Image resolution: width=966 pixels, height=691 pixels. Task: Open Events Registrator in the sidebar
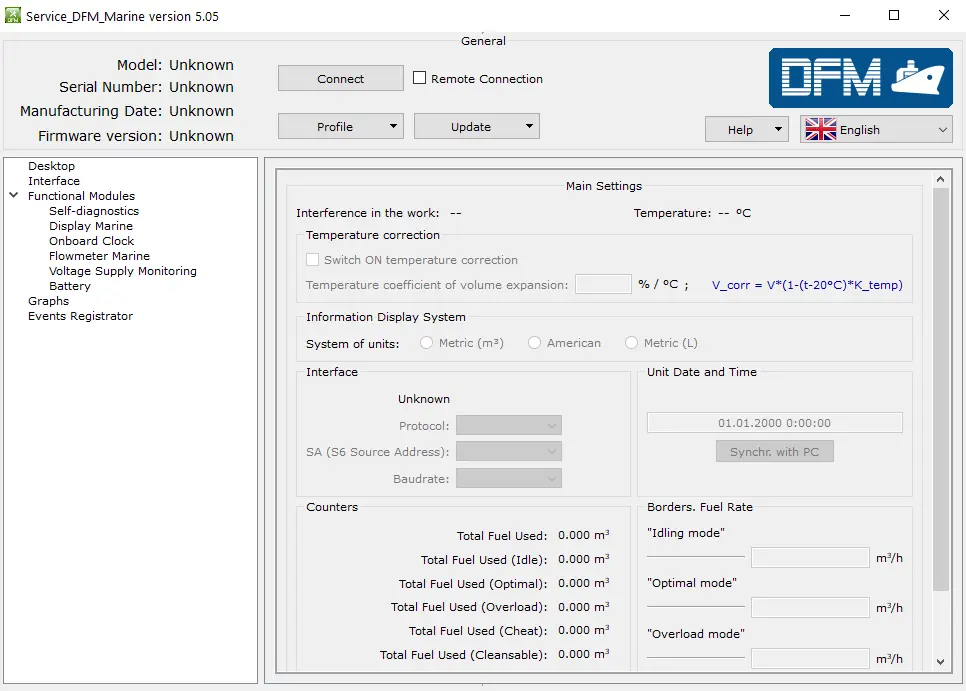80,316
